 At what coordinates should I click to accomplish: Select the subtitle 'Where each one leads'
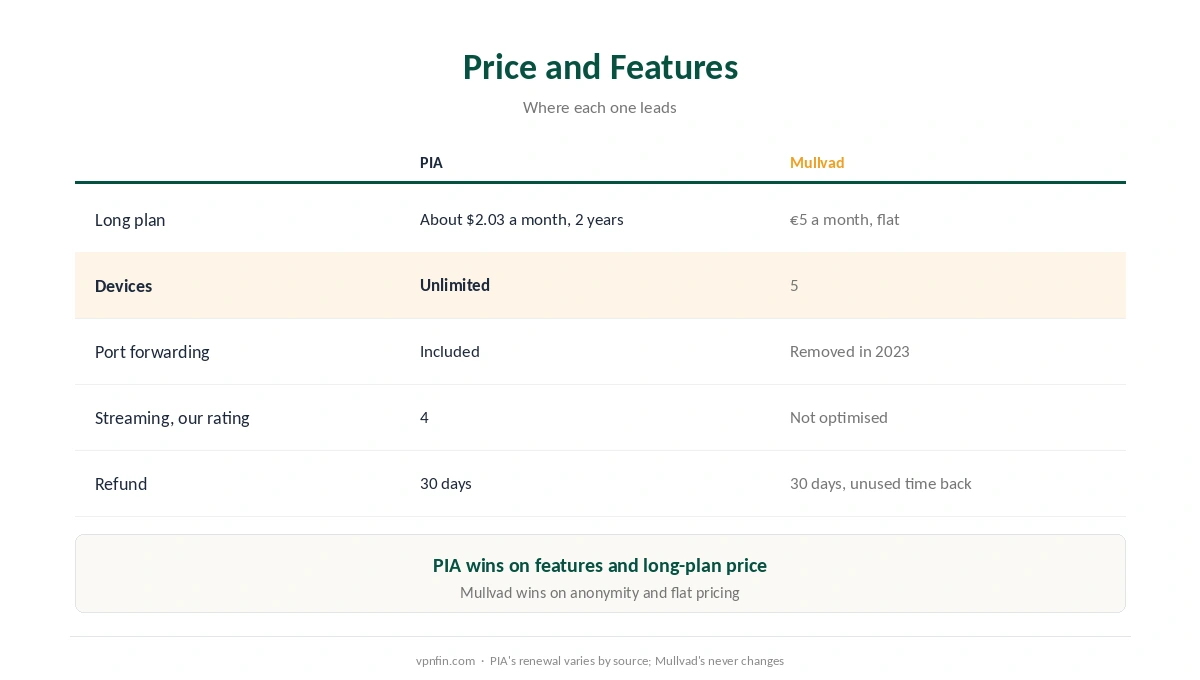click(x=600, y=108)
